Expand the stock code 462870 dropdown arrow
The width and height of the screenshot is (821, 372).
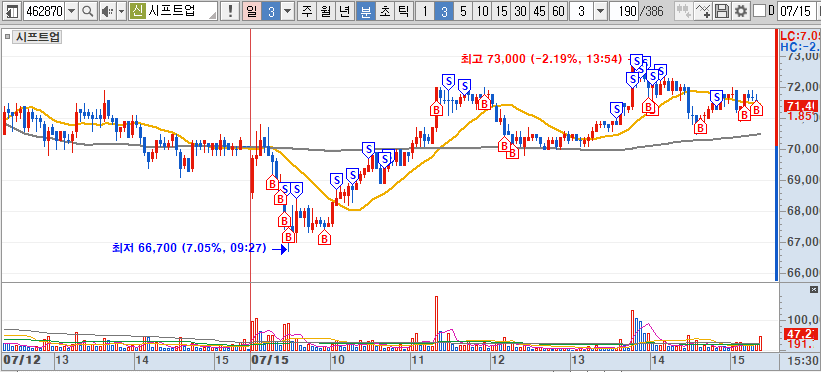(x=72, y=10)
